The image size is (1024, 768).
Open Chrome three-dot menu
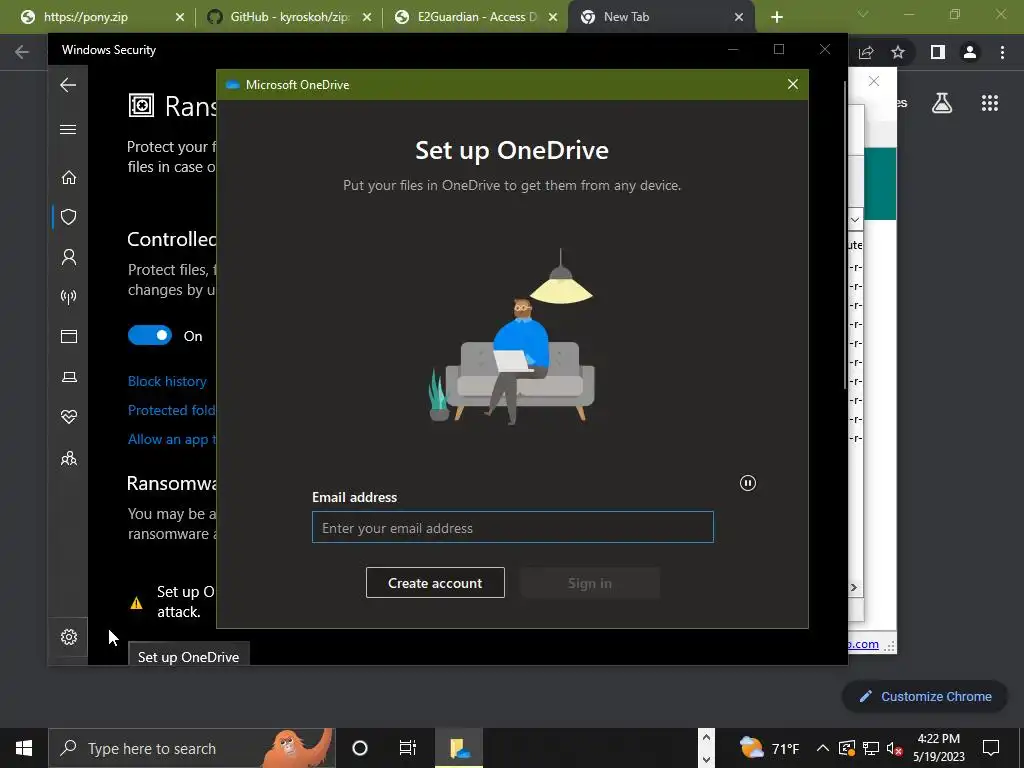pos(1002,52)
